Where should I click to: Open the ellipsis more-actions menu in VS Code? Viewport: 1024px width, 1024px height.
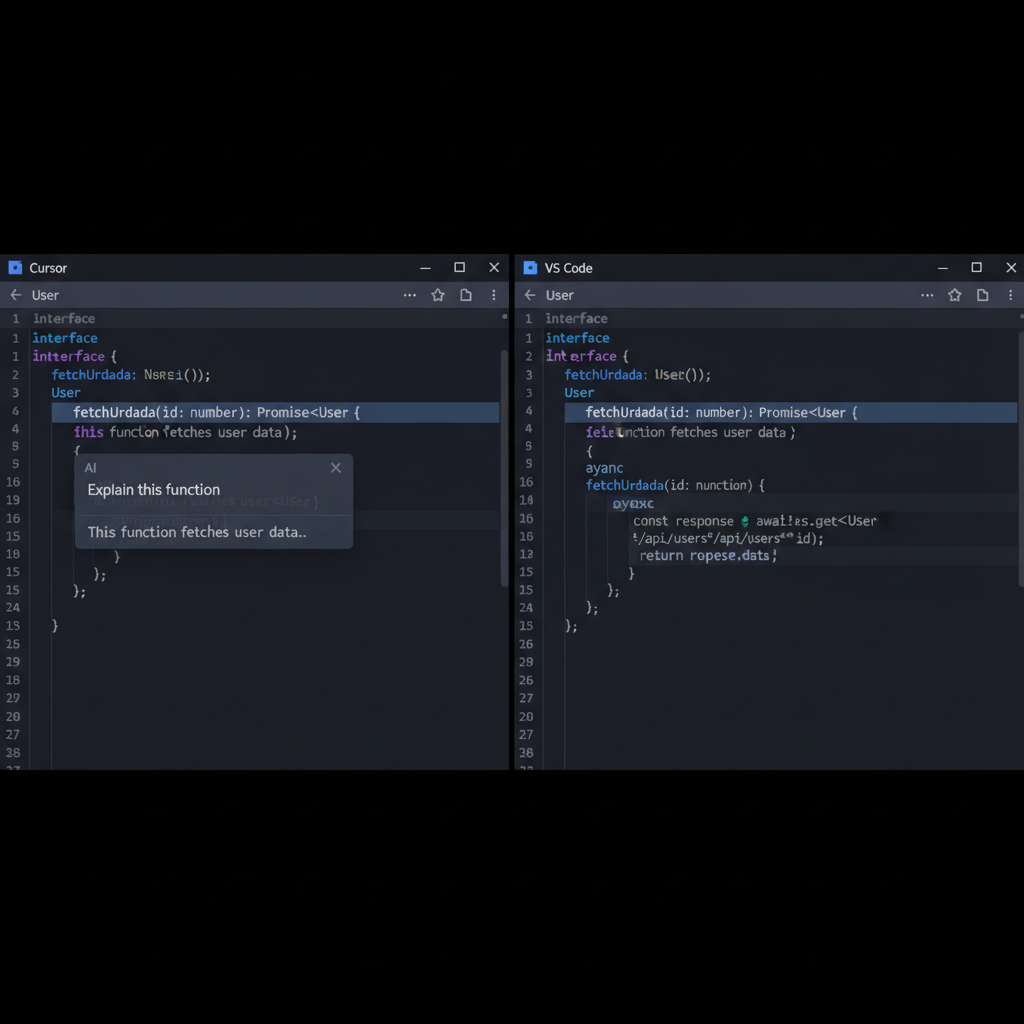pyautogui.click(x=927, y=295)
